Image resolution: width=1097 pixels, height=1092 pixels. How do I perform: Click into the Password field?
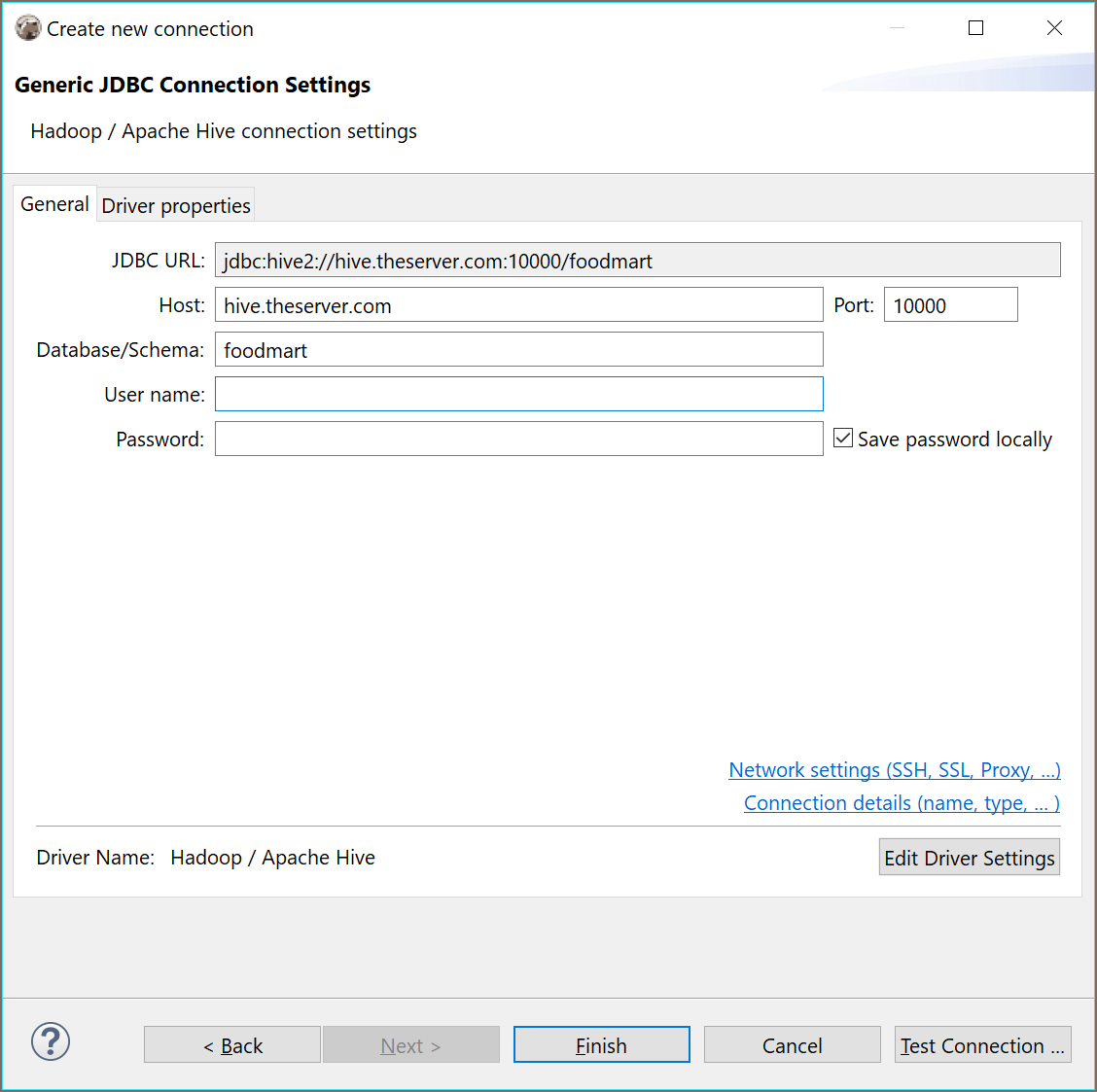(x=518, y=439)
